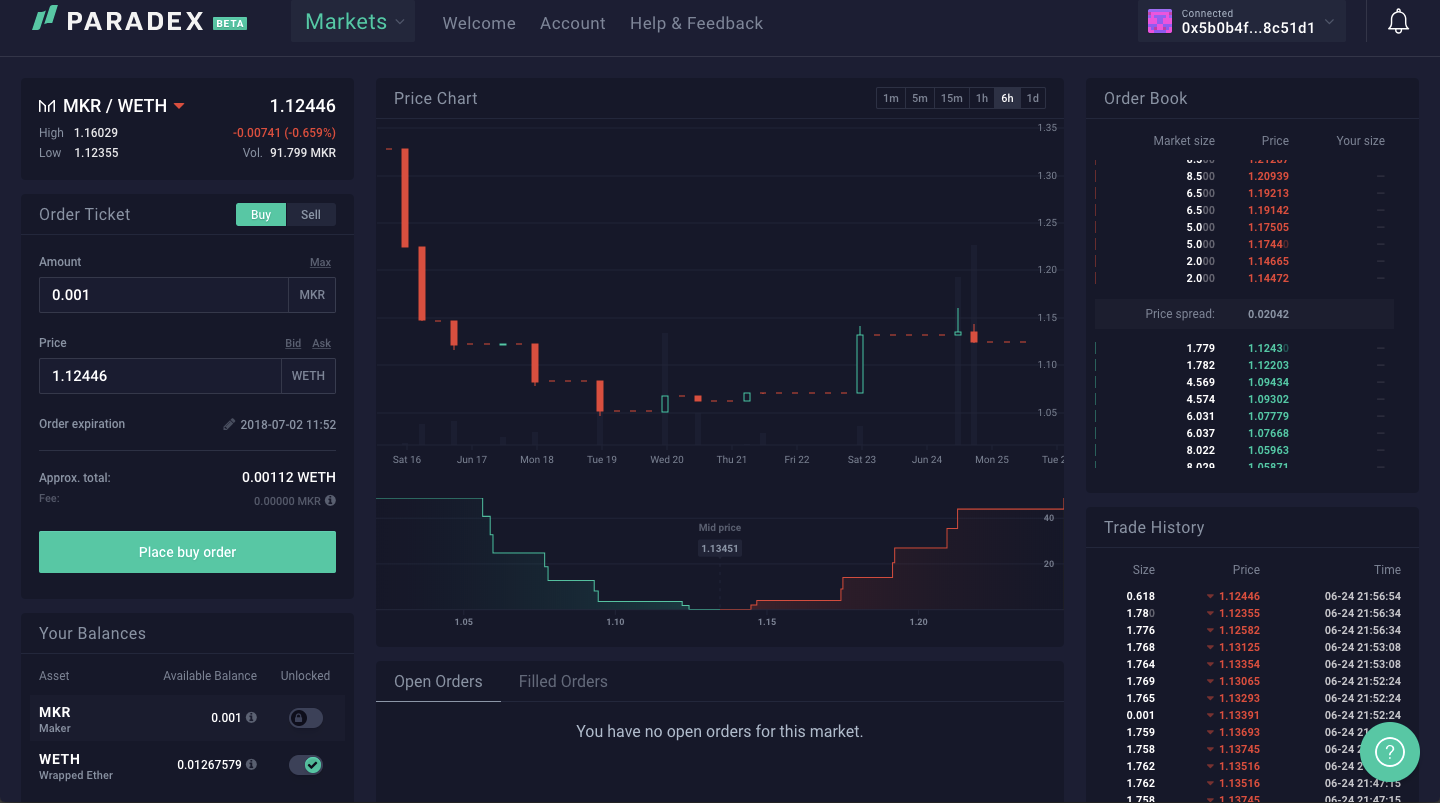Click the fee info icon
The height and width of the screenshot is (803, 1440).
tap(330, 500)
